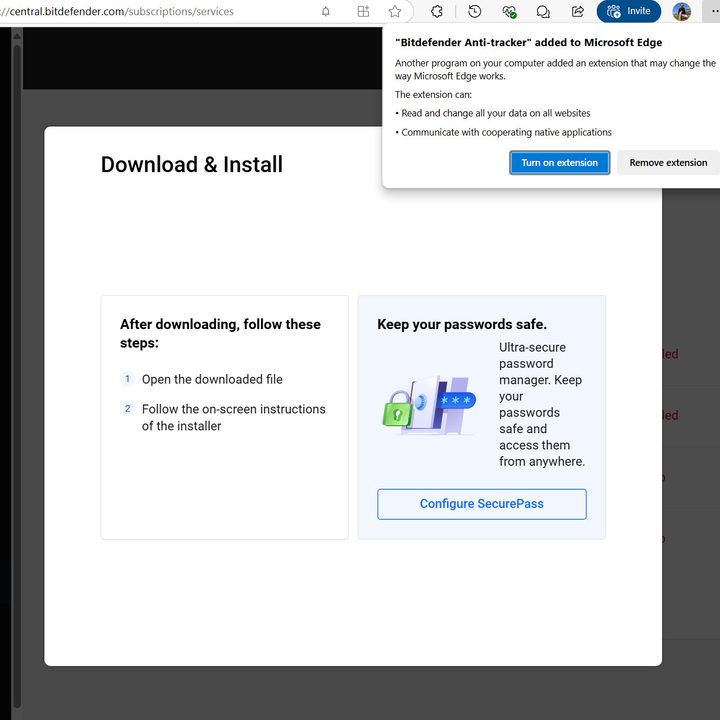The width and height of the screenshot is (720, 720).
Task: Click 'Keep your passwords safe.' heading
Action: (462, 324)
